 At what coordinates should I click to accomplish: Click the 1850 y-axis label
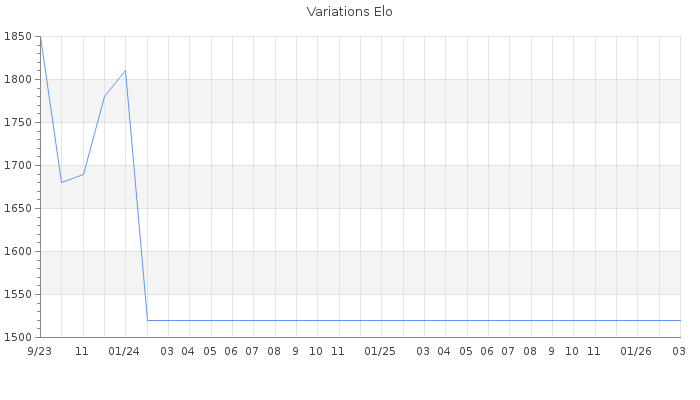point(18,37)
